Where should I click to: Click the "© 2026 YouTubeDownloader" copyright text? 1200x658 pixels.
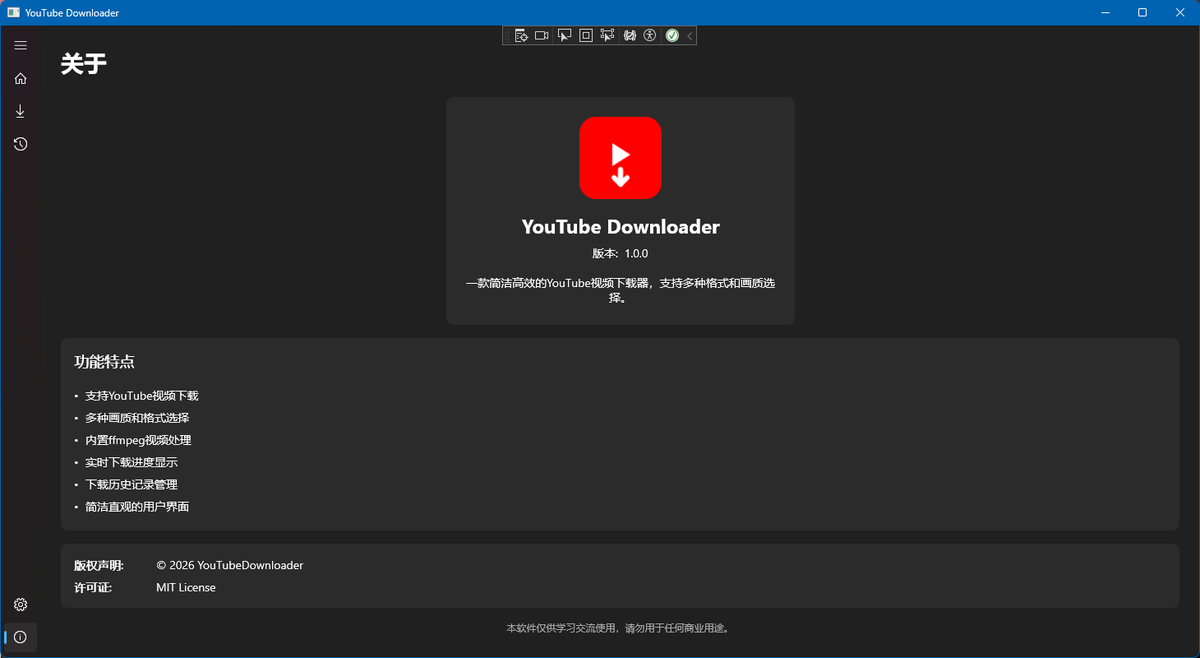230,566
